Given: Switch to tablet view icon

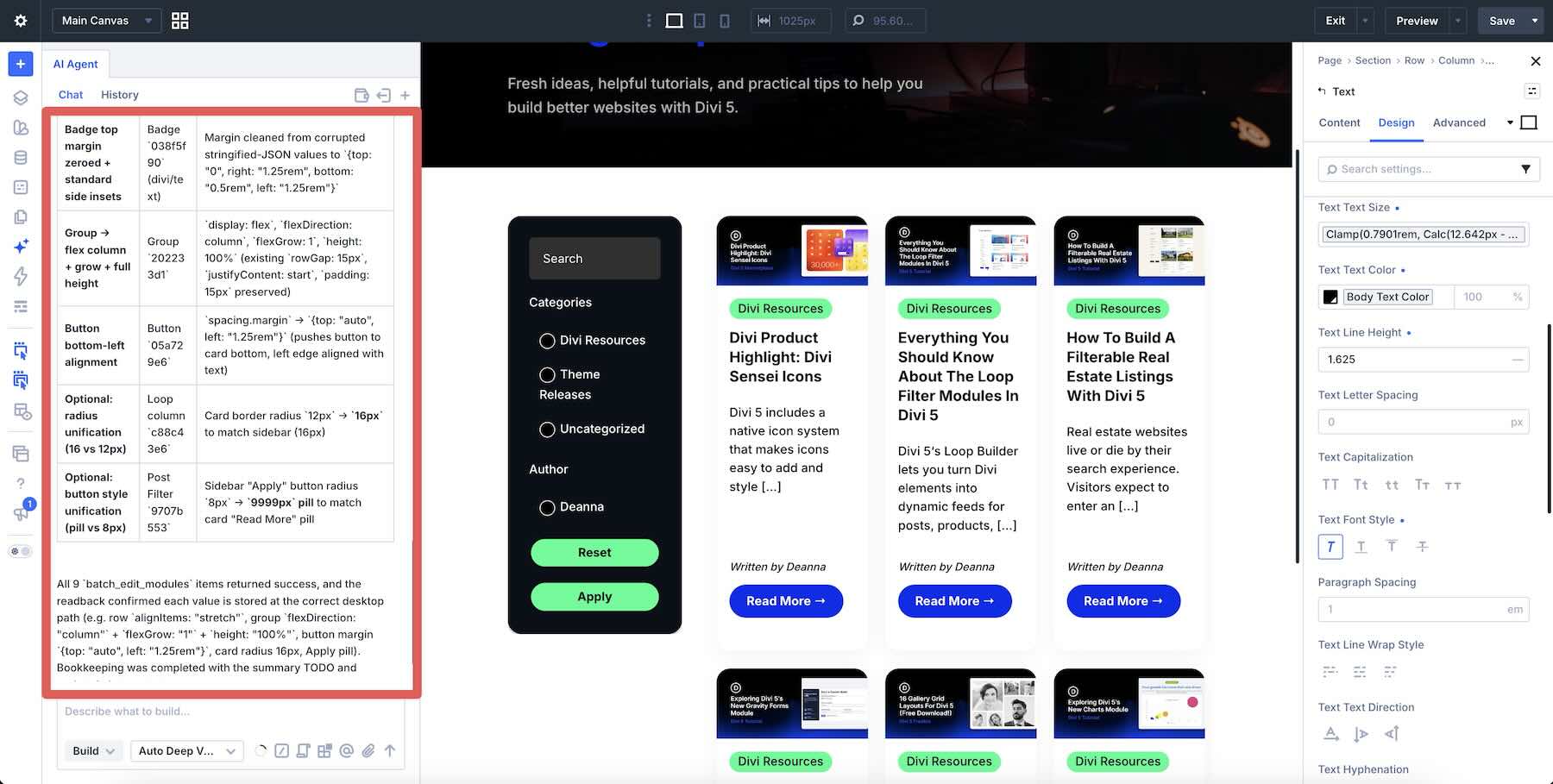Looking at the screenshot, I should pos(700,21).
